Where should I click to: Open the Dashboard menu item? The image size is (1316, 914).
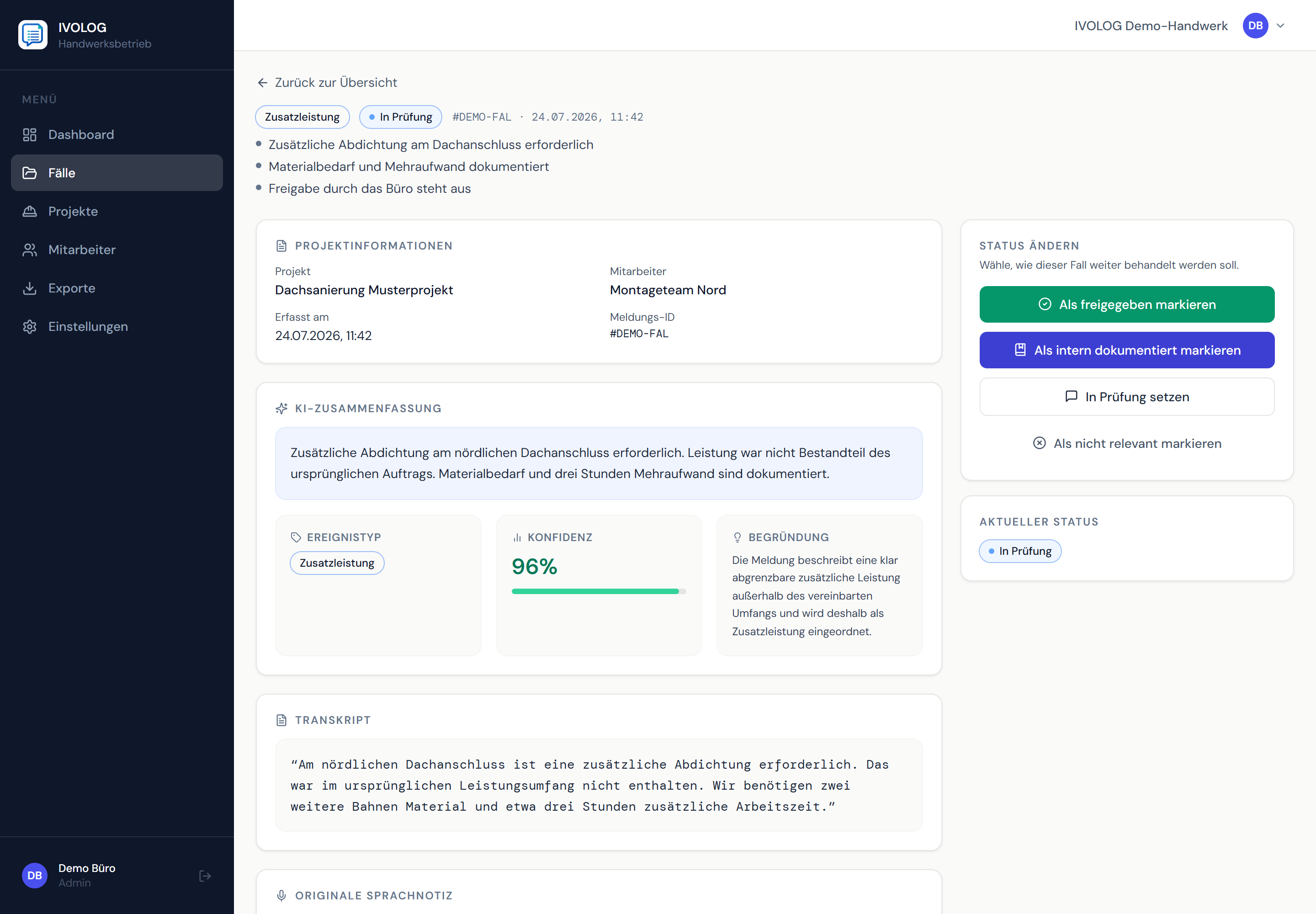(x=117, y=134)
